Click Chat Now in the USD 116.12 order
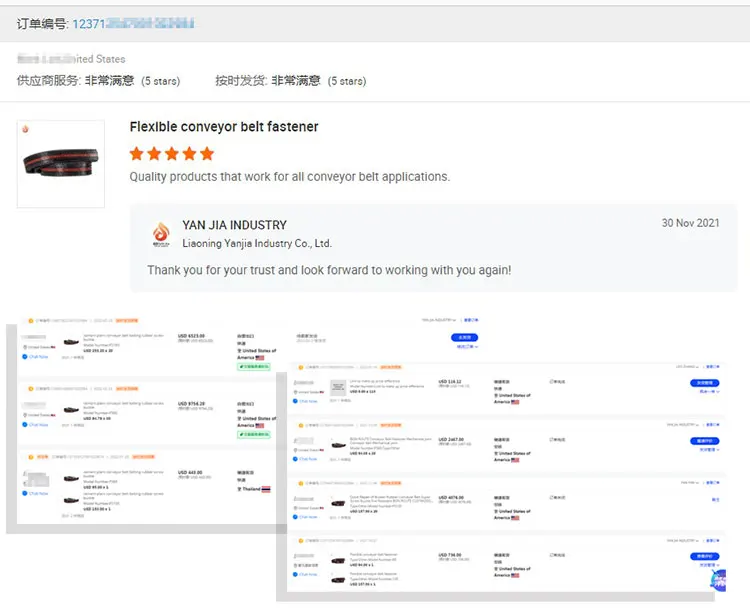 click(307, 401)
